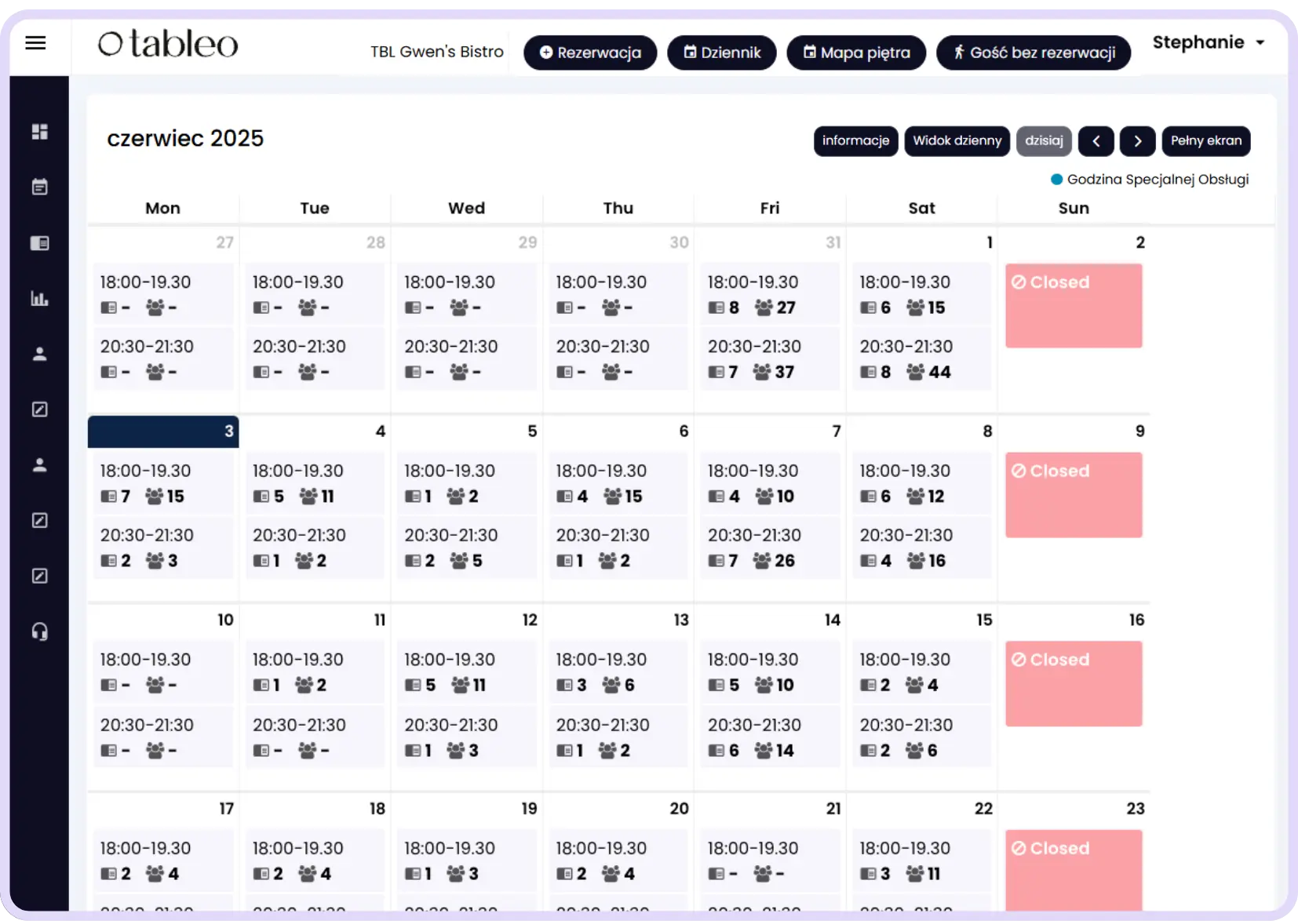Open the bar chart statistics icon
The width and height of the screenshot is (1298, 924).
click(39, 299)
